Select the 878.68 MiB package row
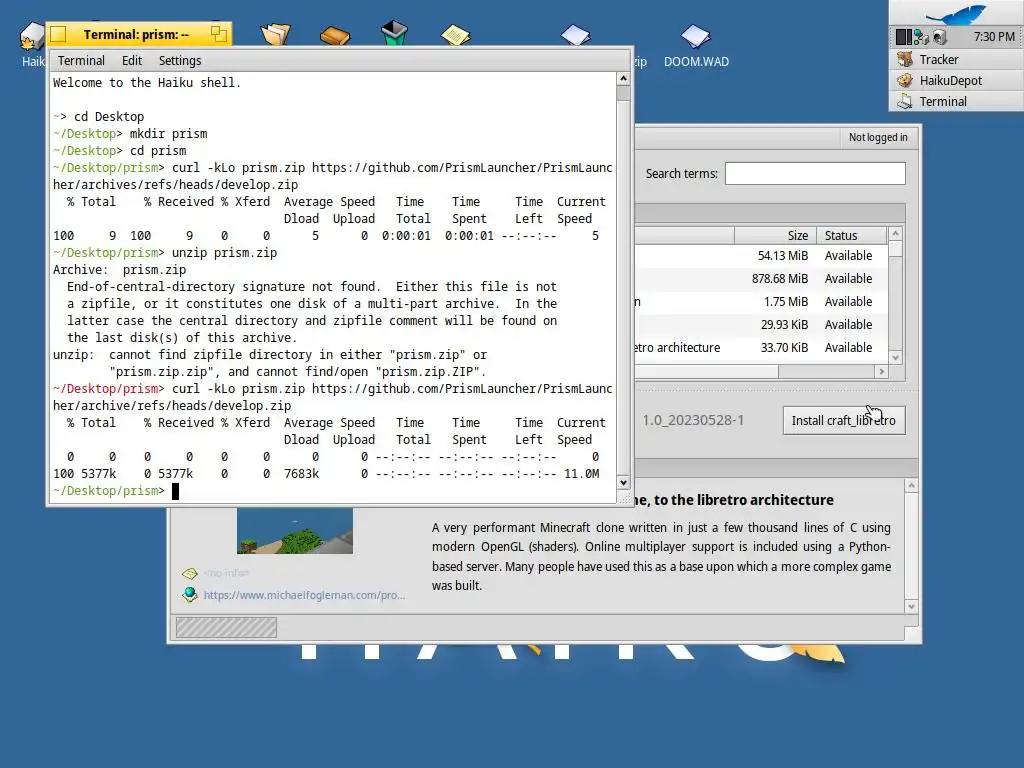This screenshot has height=768, width=1024. point(761,278)
